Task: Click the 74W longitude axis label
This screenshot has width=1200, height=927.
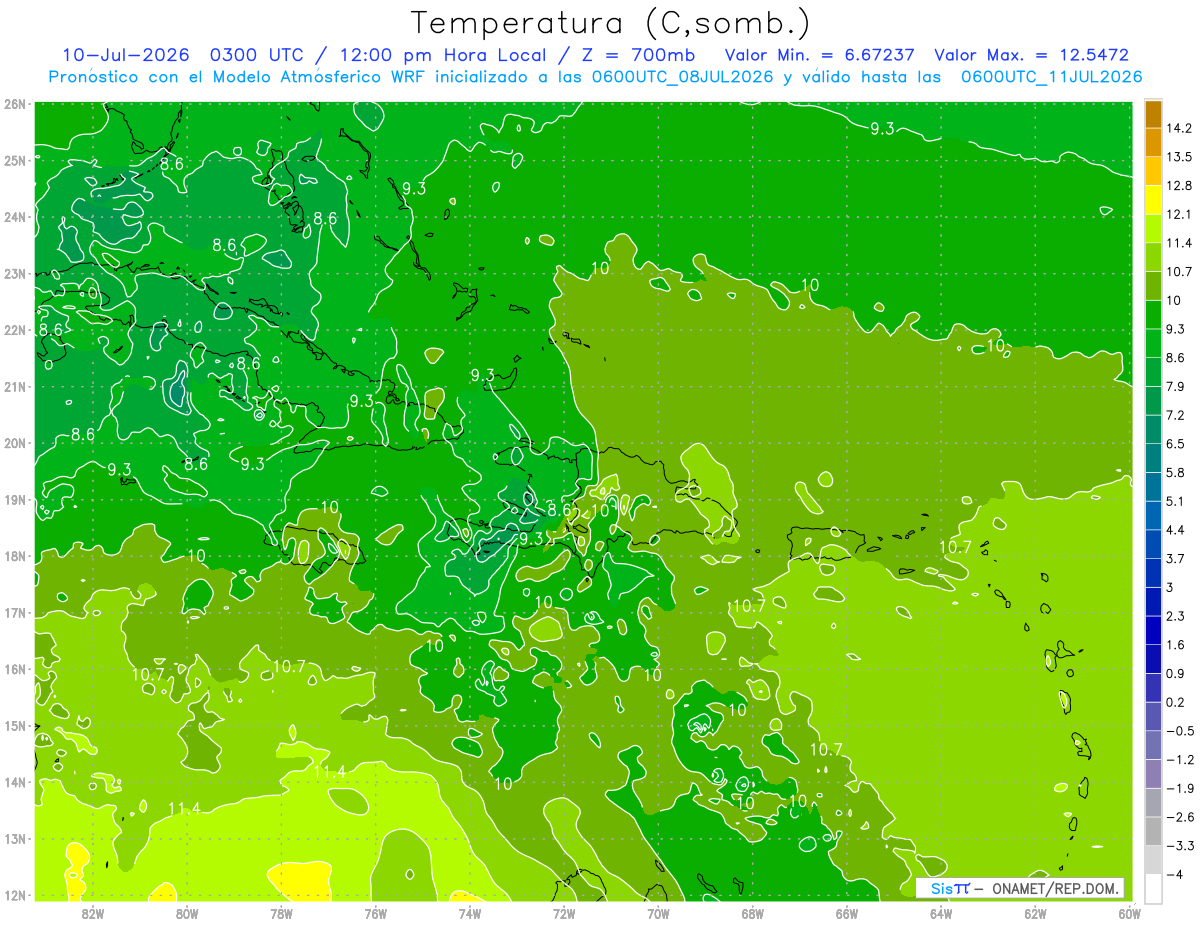Action: pos(470,914)
